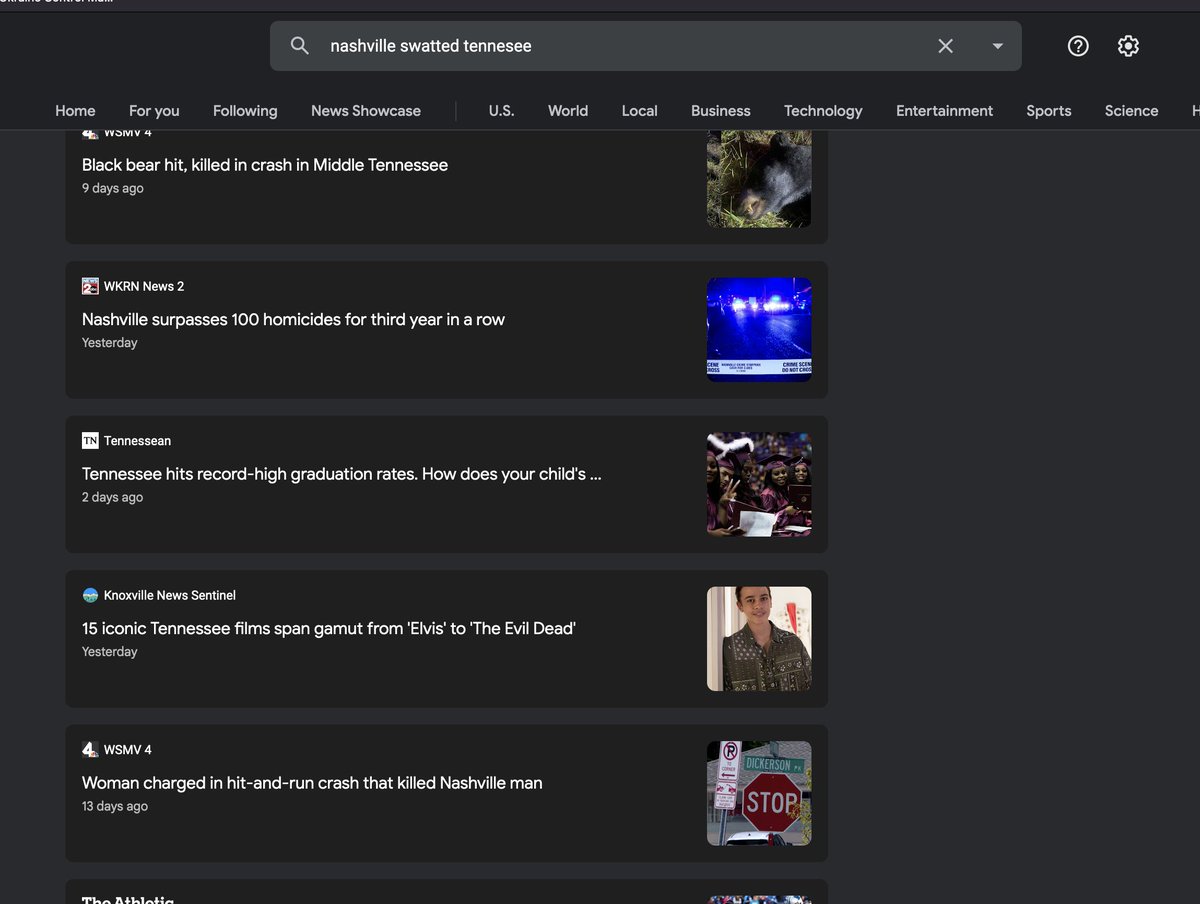
Task: Clear the search query with X
Action: (x=945, y=46)
